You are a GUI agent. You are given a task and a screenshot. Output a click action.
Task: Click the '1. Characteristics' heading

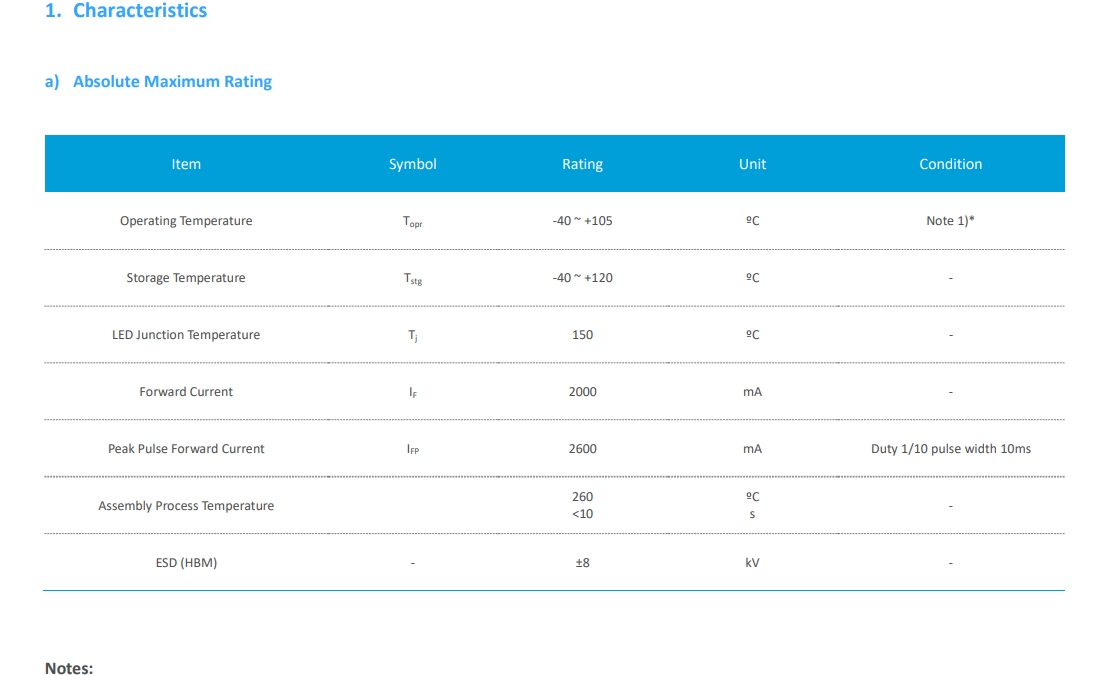pyautogui.click(x=126, y=11)
